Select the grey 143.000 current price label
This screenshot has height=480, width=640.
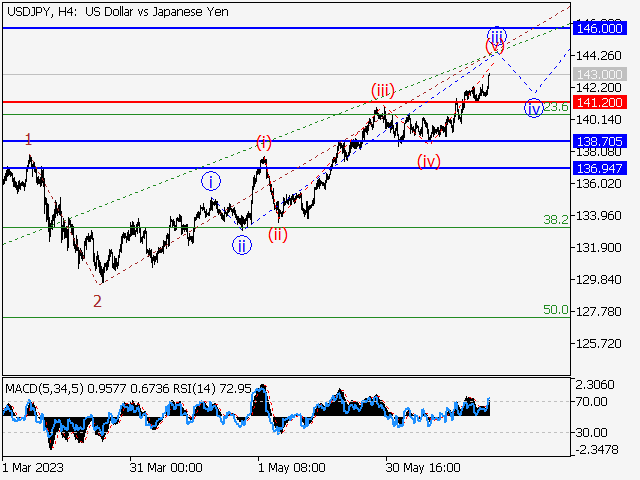(600, 75)
